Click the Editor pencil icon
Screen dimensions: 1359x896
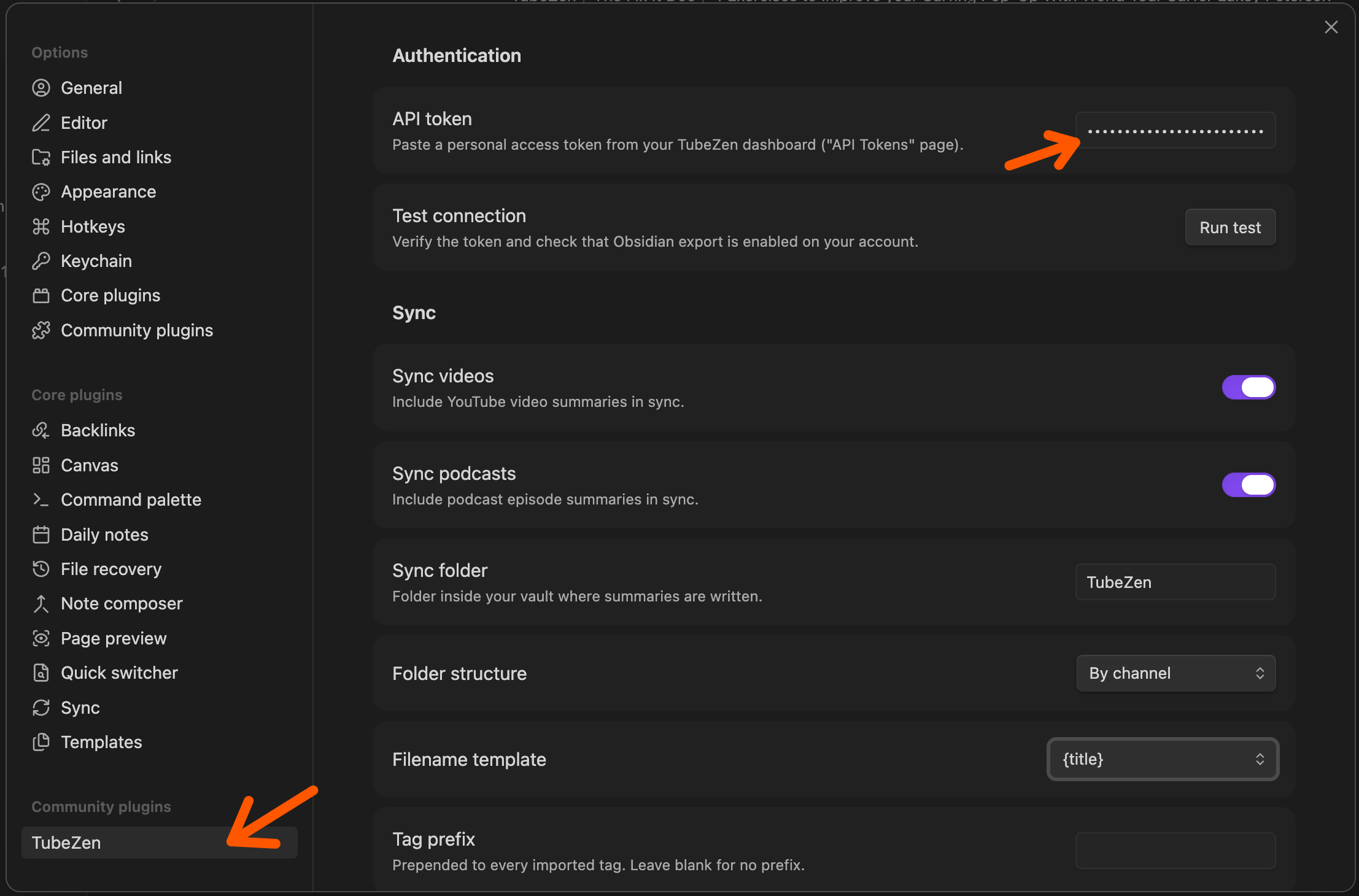41,123
